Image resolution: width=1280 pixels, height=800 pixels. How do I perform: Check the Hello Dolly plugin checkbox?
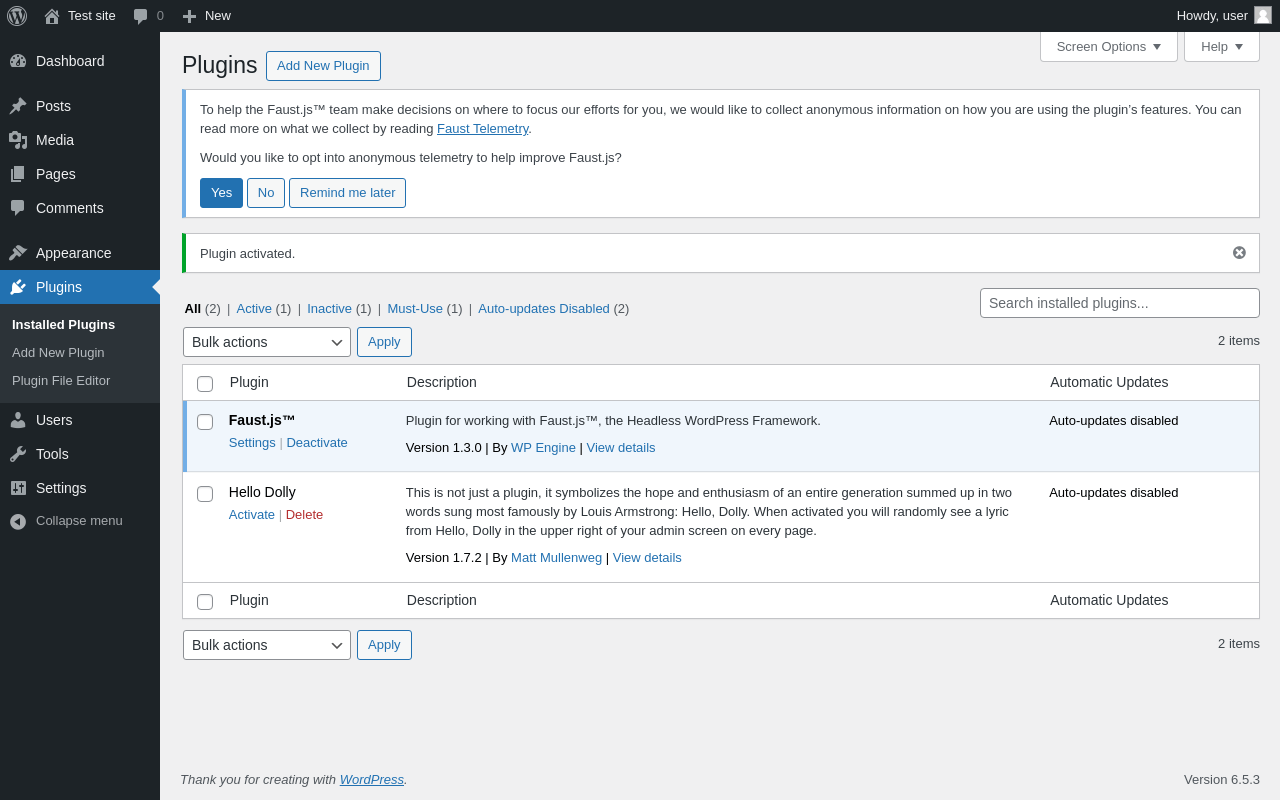pos(205,494)
